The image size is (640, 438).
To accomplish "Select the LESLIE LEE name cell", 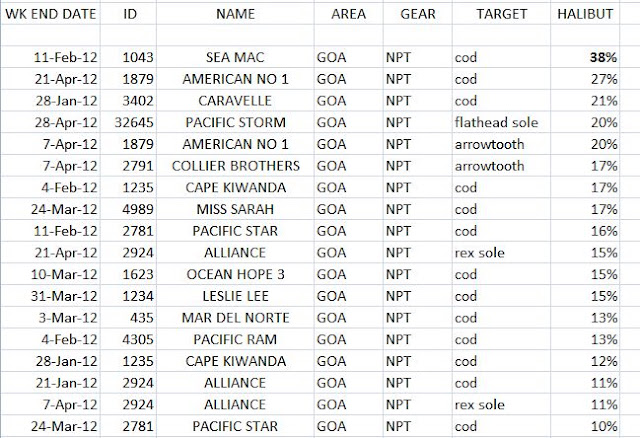I will click(235, 296).
